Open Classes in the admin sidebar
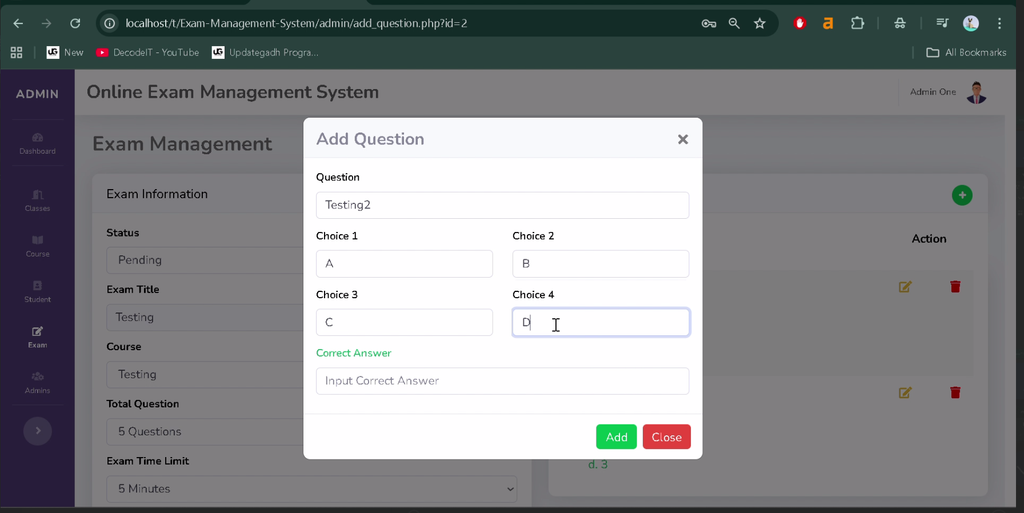1024x513 pixels. tap(37, 200)
